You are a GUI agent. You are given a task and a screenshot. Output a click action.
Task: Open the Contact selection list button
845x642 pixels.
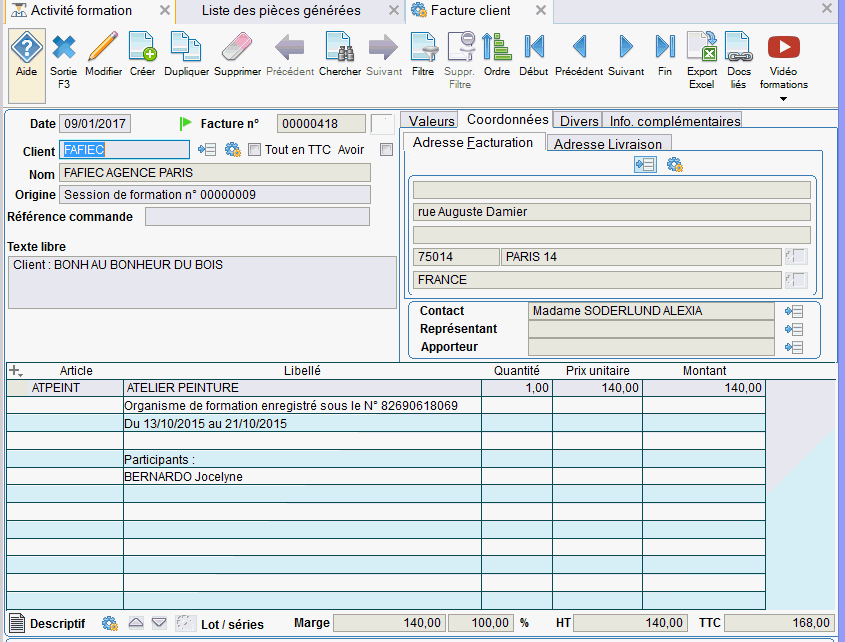[795, 311]
